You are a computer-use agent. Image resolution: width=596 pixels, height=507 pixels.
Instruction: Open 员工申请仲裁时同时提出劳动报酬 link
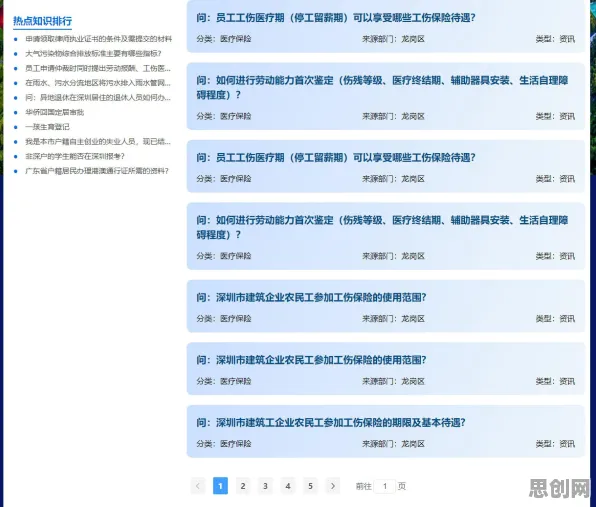98,68
